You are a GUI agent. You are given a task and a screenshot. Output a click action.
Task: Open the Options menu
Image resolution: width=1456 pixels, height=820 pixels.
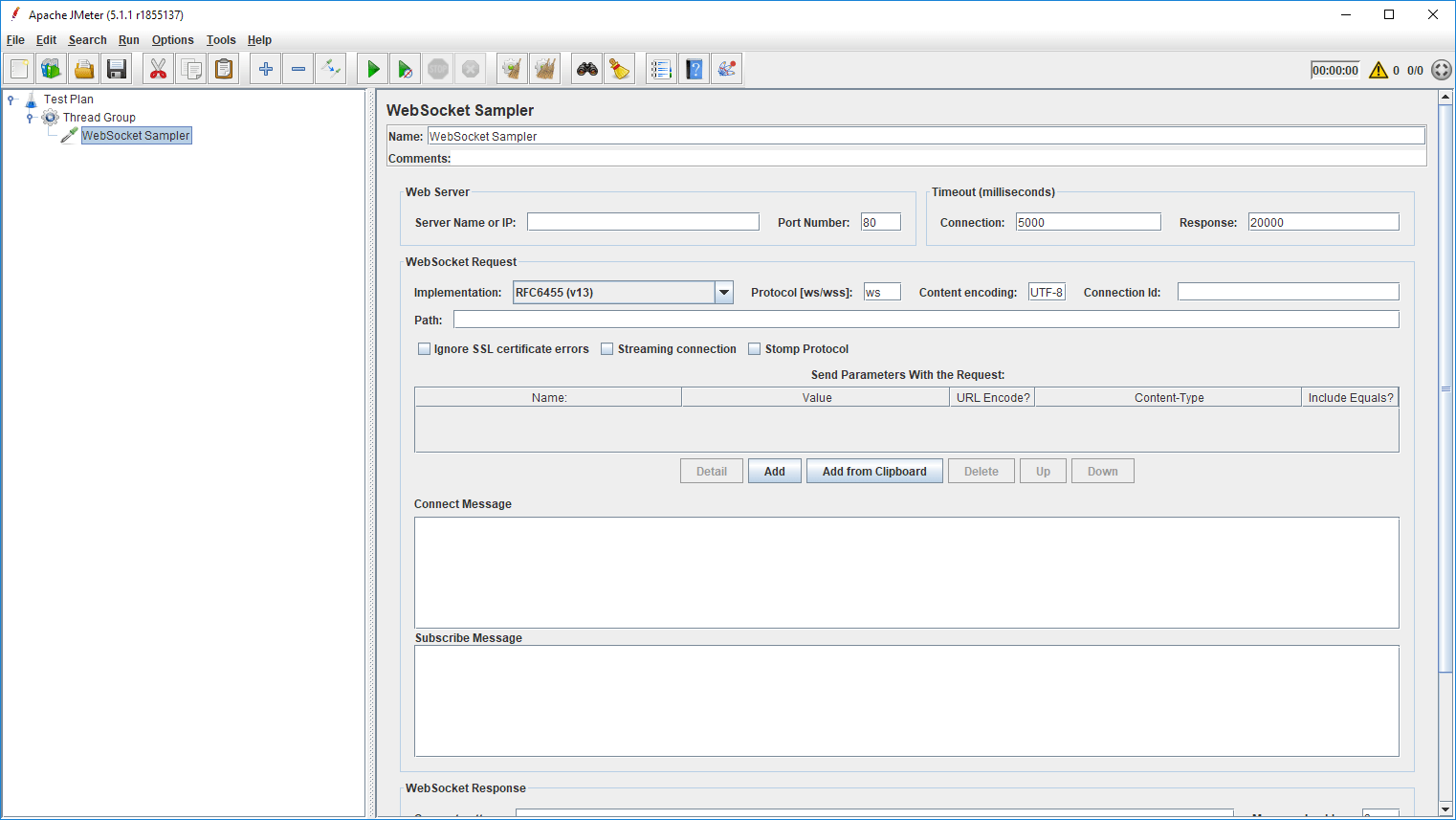click(172, 40)
